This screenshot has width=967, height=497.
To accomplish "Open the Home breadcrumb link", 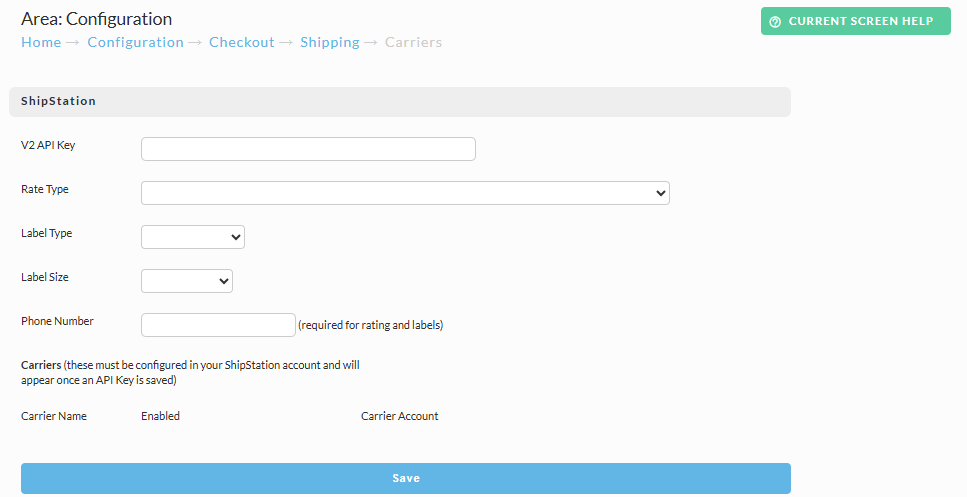I will pyautogui.click(x=41, y=43).
